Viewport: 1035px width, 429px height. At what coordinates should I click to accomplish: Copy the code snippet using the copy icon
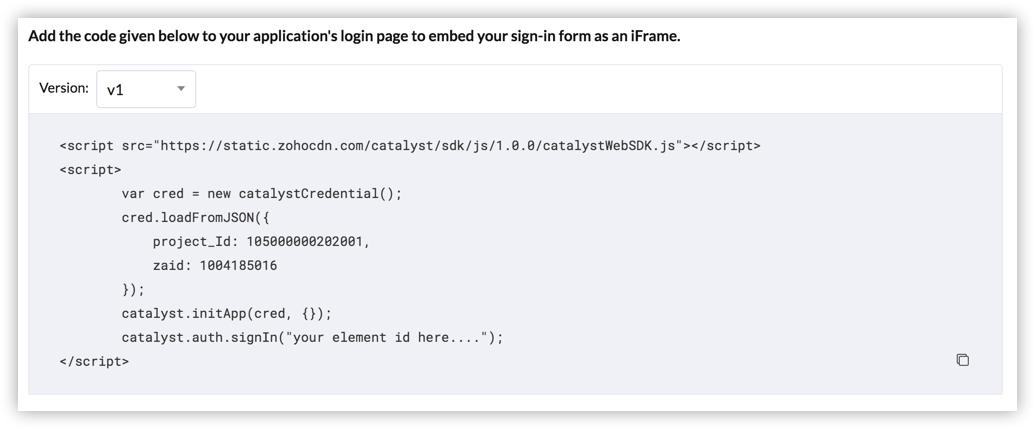coord(962,360)
